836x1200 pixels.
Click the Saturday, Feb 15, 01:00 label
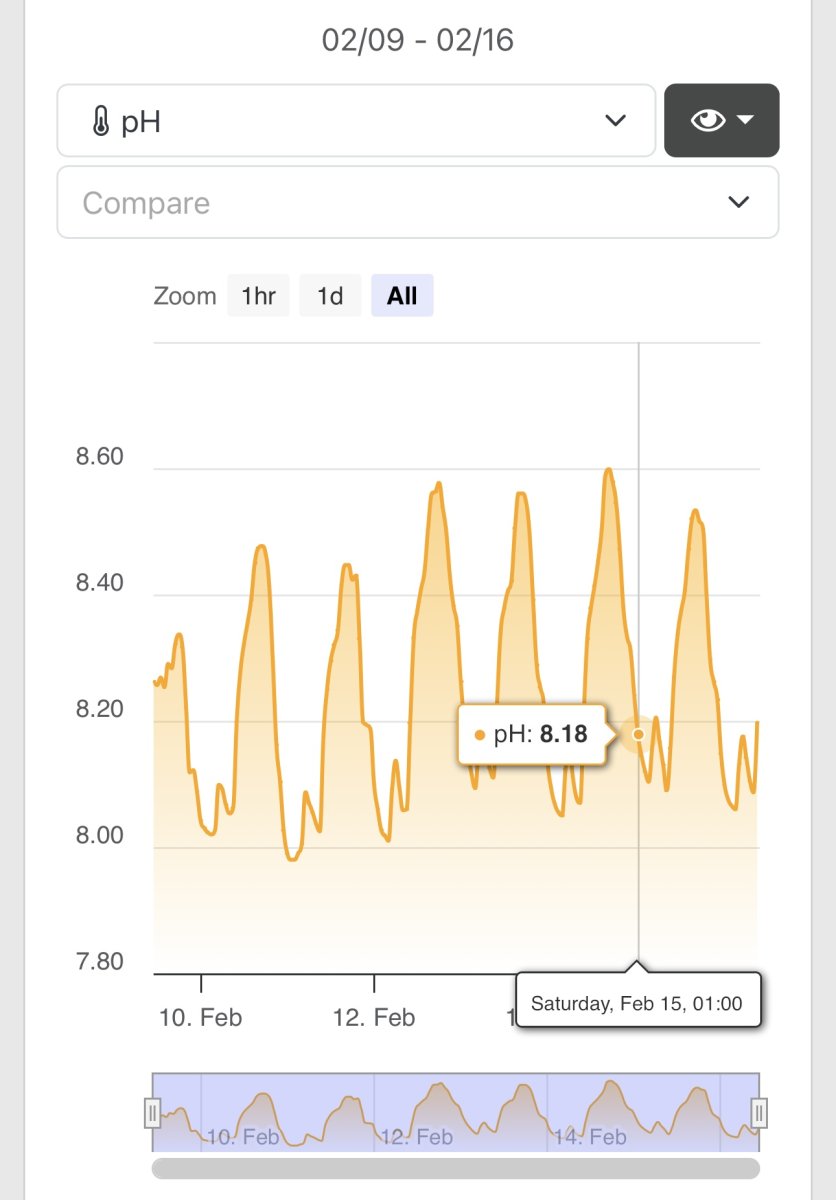pos(637,1003)
